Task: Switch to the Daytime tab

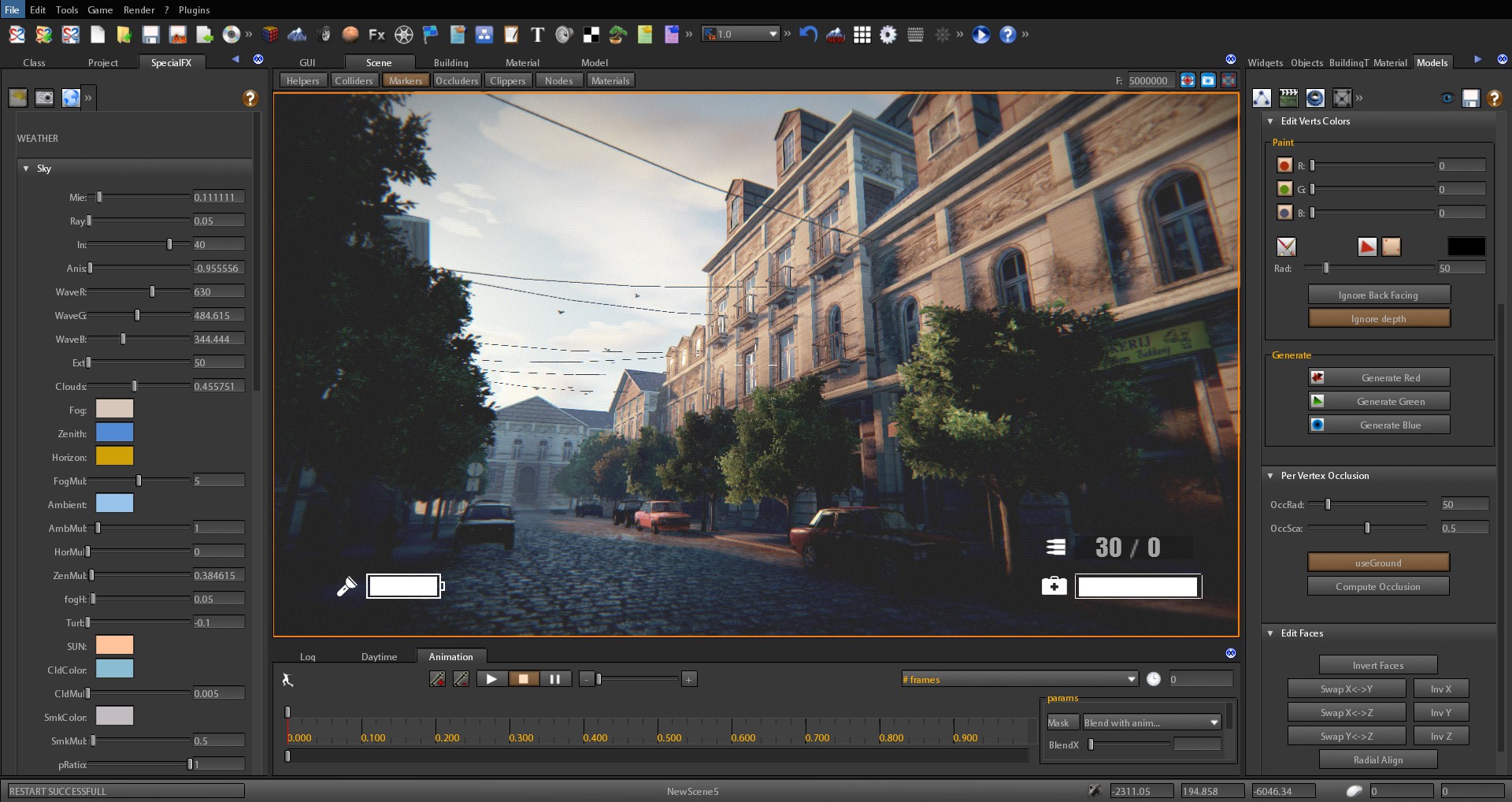Action: click(379, 656)
